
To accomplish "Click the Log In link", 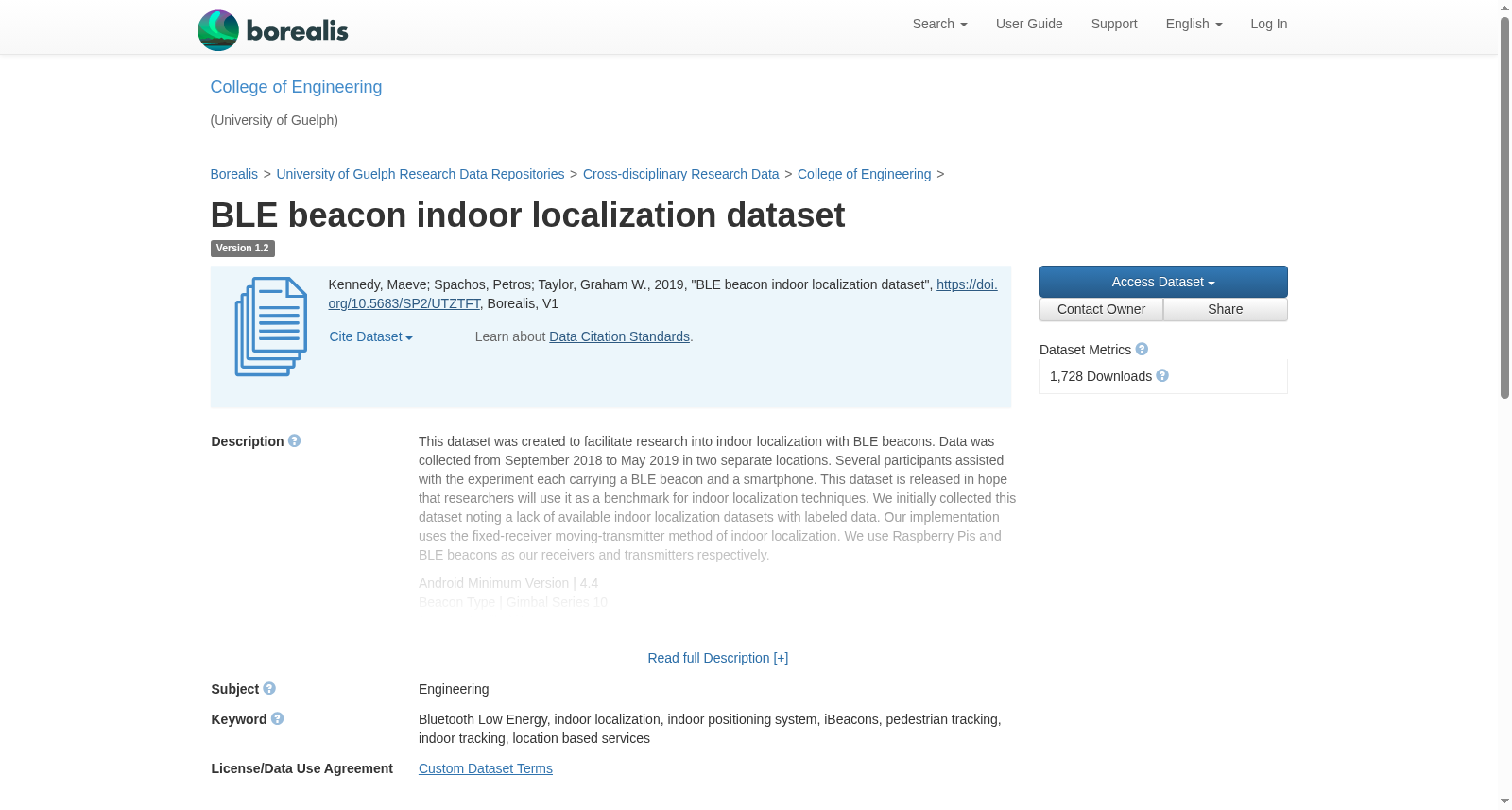I will pos(1268,24).
